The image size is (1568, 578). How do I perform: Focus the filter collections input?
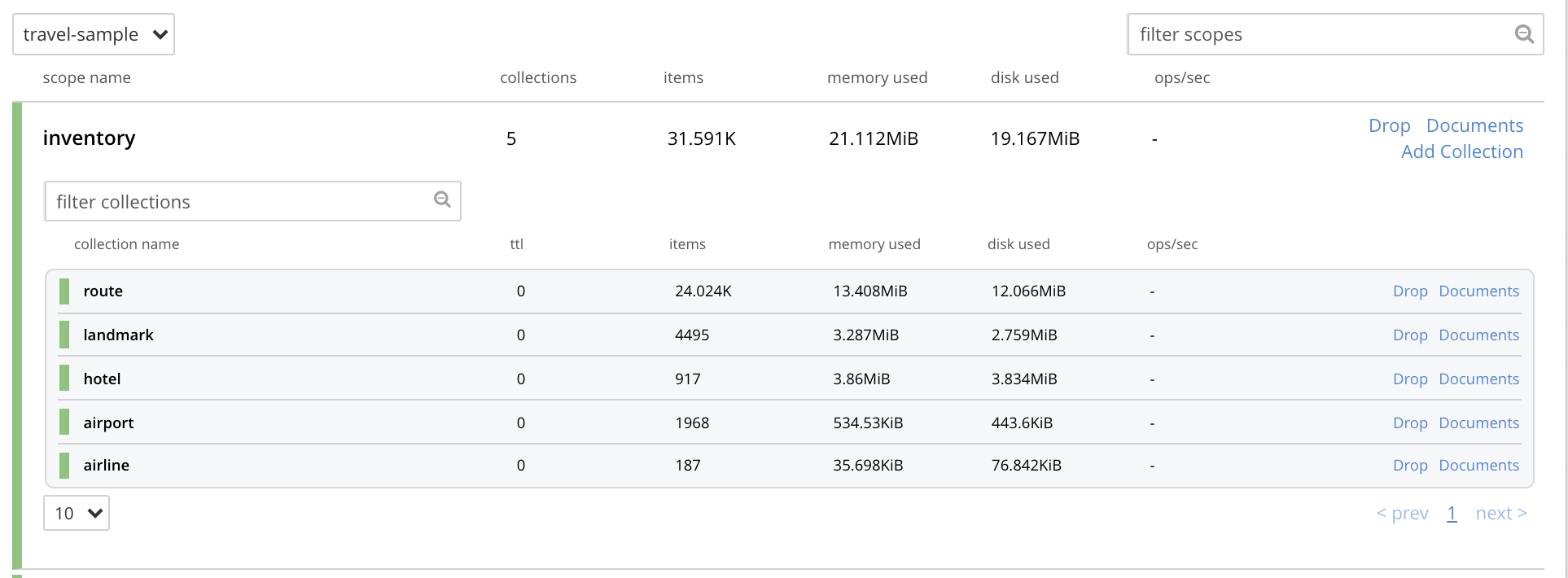(x=240, y=202)
